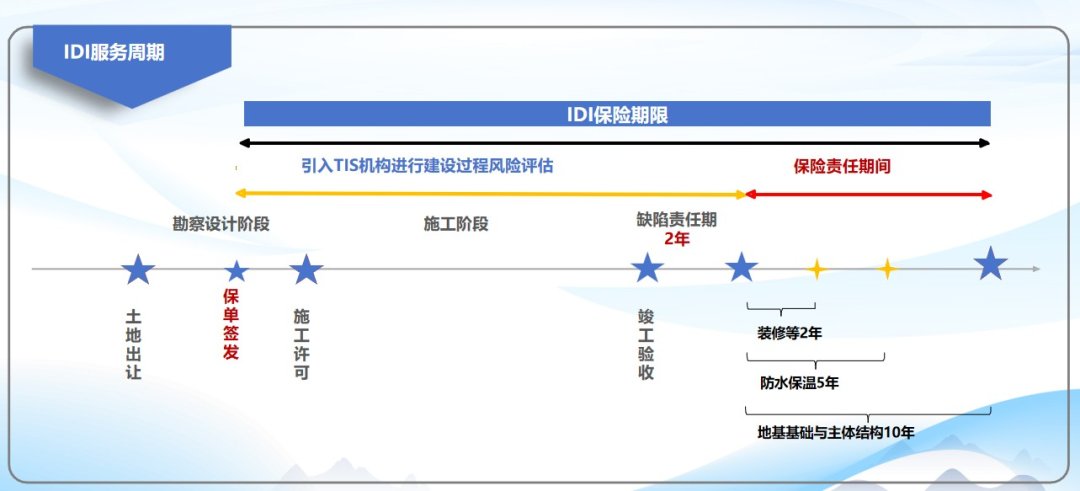Click the second yellow sparkle on the timeline

click(887, 269)
